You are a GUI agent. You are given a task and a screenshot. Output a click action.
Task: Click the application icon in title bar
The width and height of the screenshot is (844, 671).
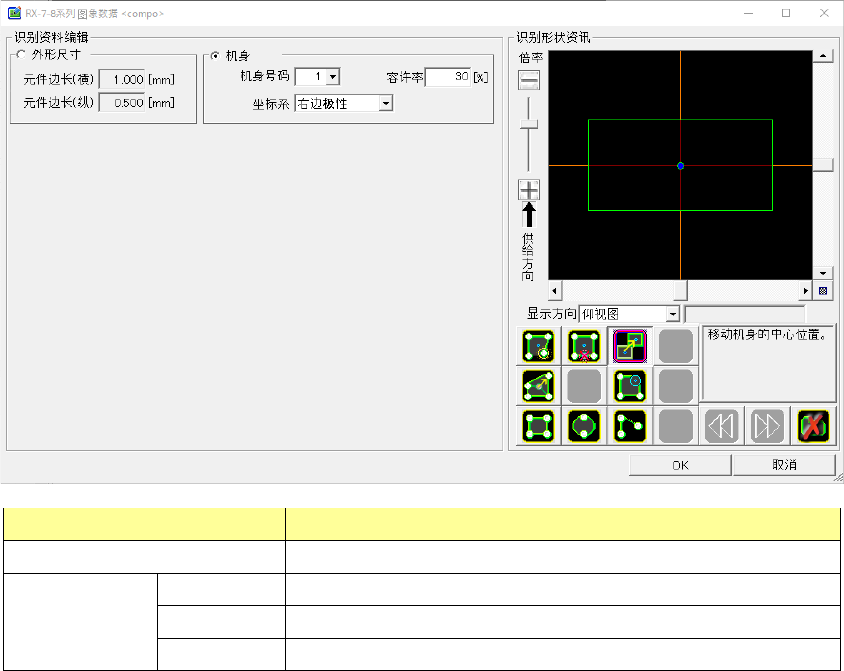pos(14,13)
